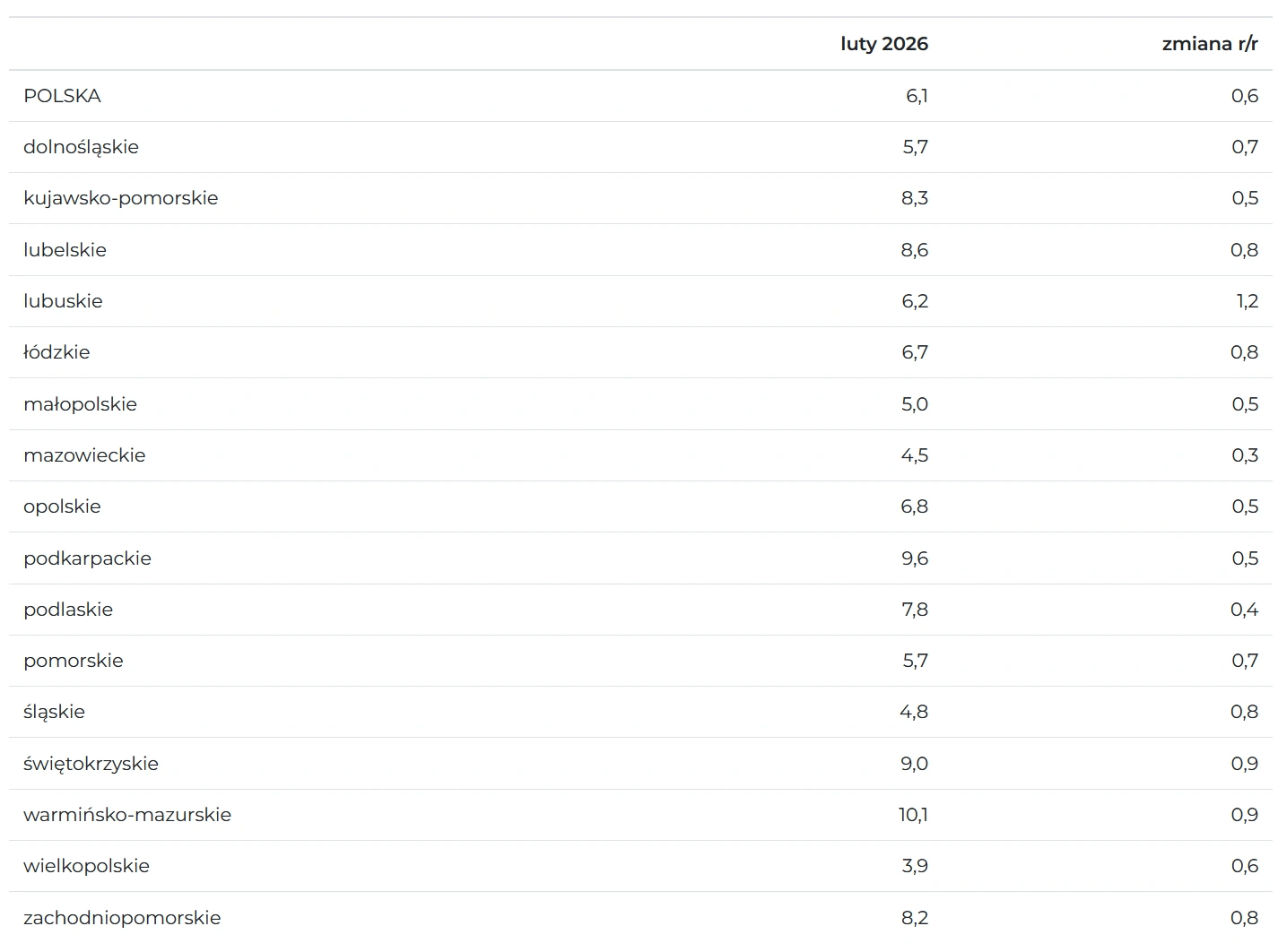Click the zachodniopomorskie row label
The height and width of the screenshot is (952, 1278).
click(x=122, y=918)
